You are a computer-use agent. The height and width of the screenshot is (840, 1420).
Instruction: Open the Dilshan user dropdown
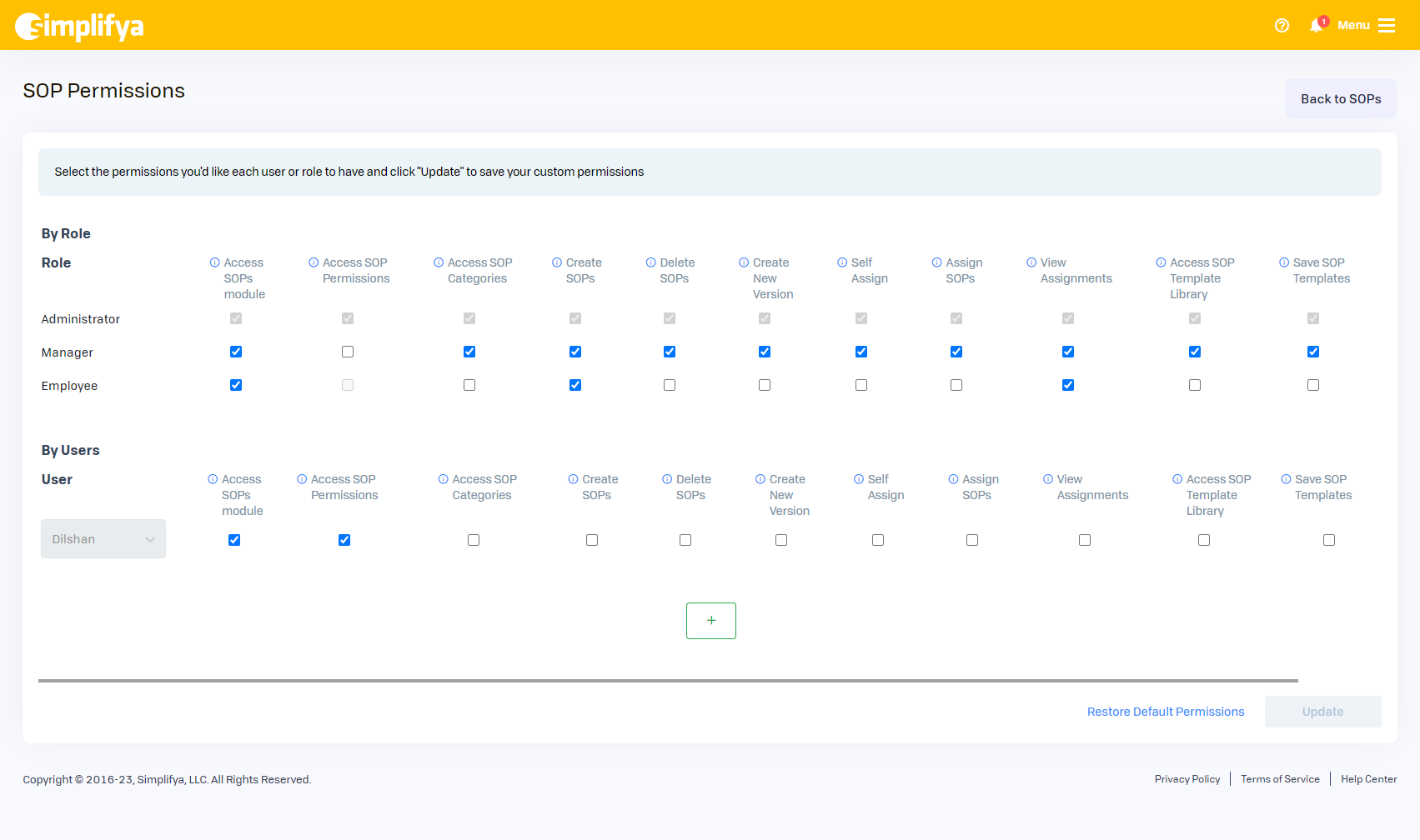point(103,539)
